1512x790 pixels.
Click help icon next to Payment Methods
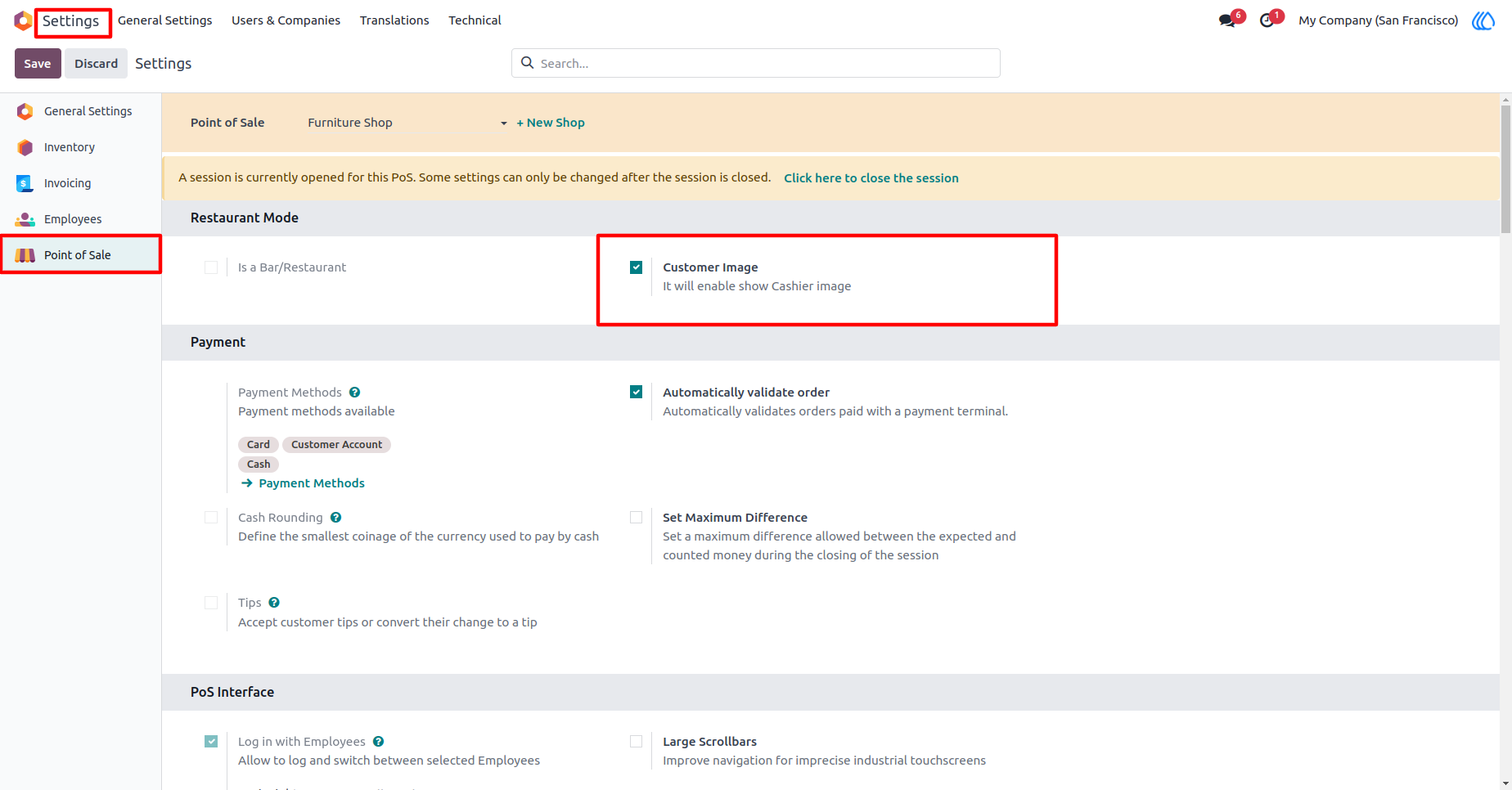354,393
